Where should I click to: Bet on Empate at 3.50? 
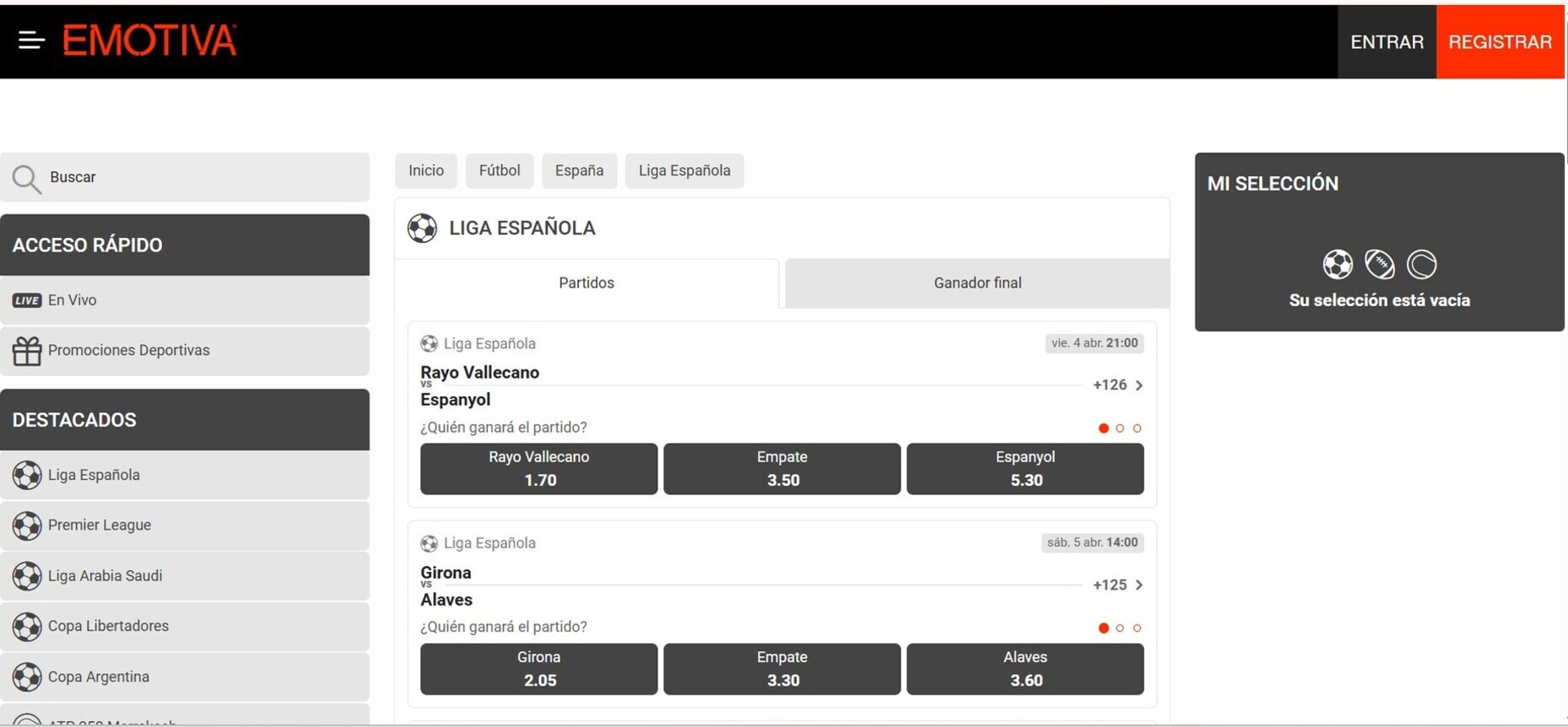781,469
